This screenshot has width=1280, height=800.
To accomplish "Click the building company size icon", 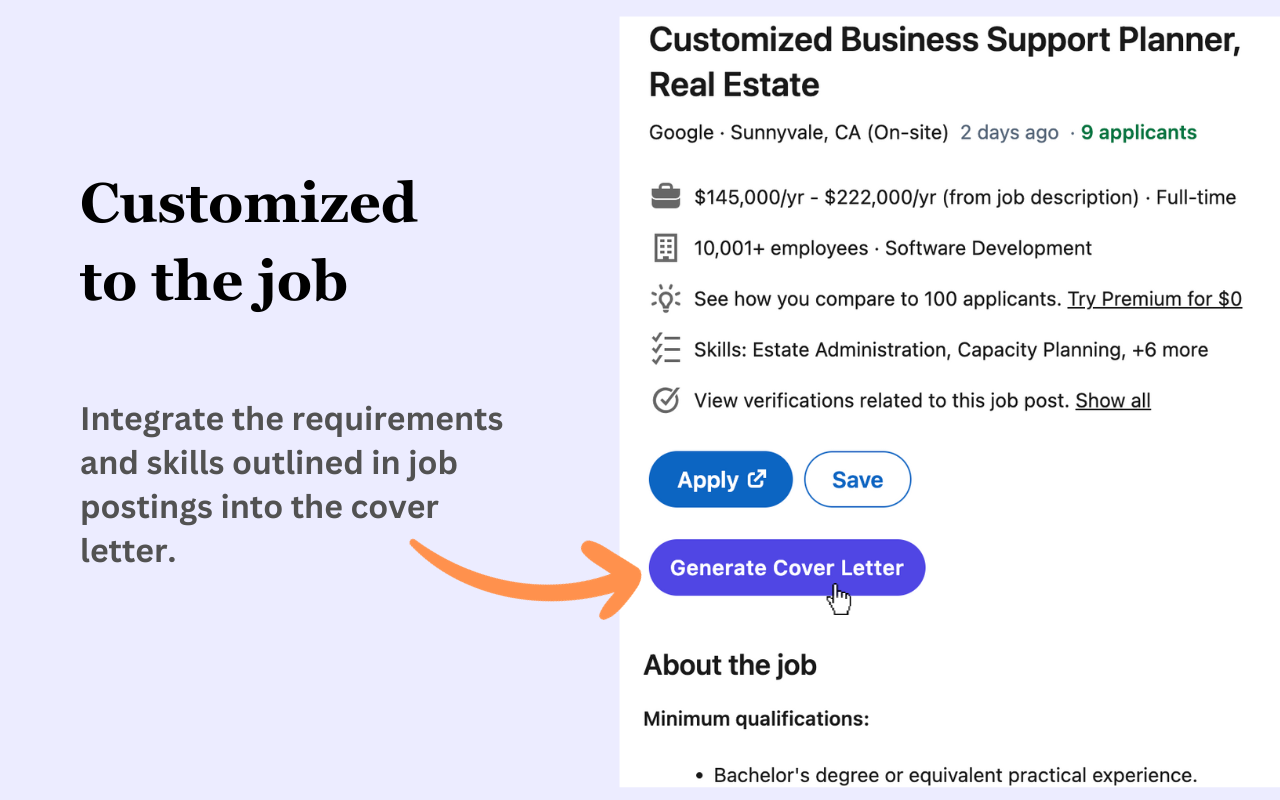I will (x=665, y=248).
